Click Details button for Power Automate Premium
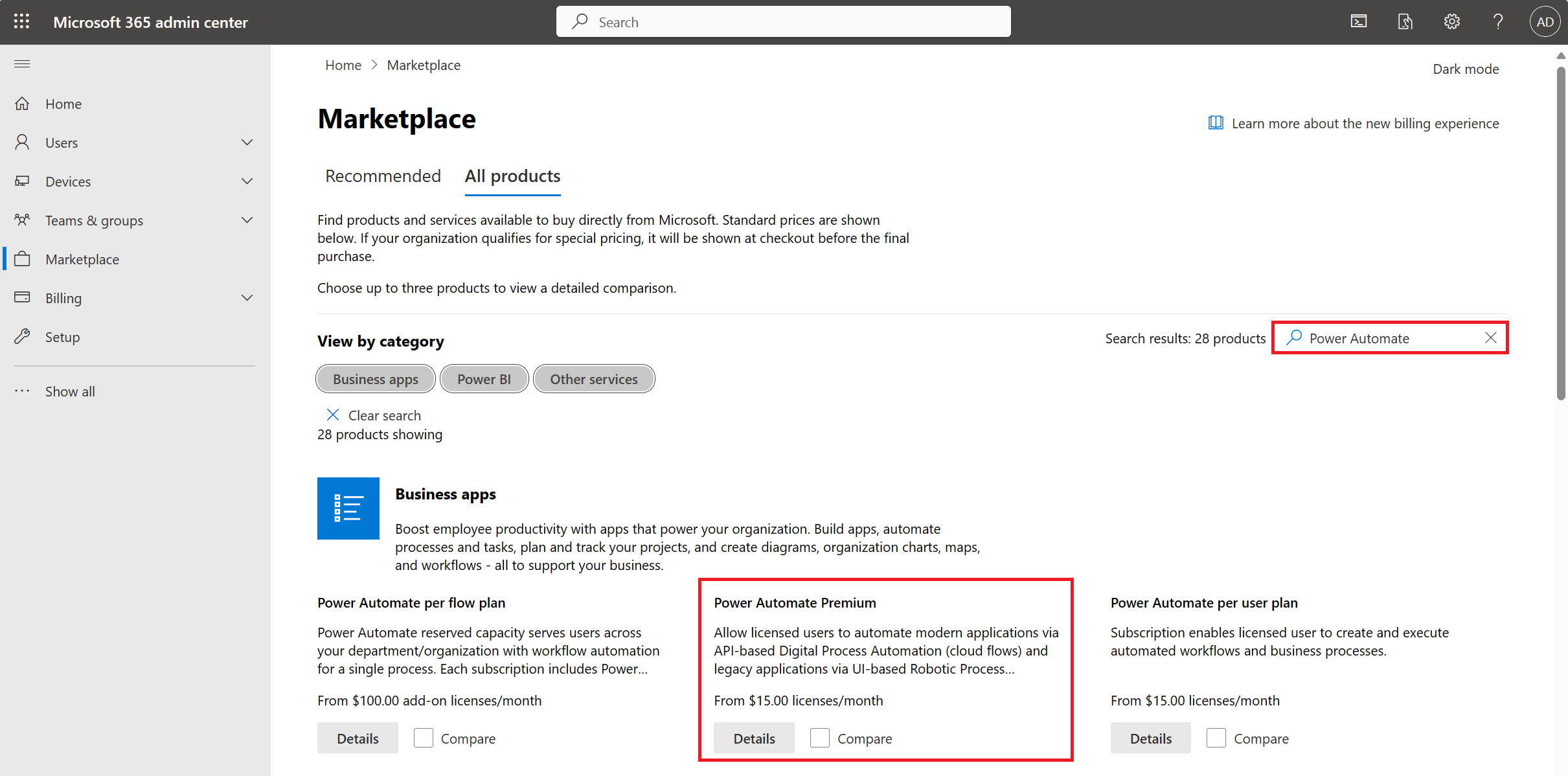This screenshot has width=1568, height=776. [753, 738]
